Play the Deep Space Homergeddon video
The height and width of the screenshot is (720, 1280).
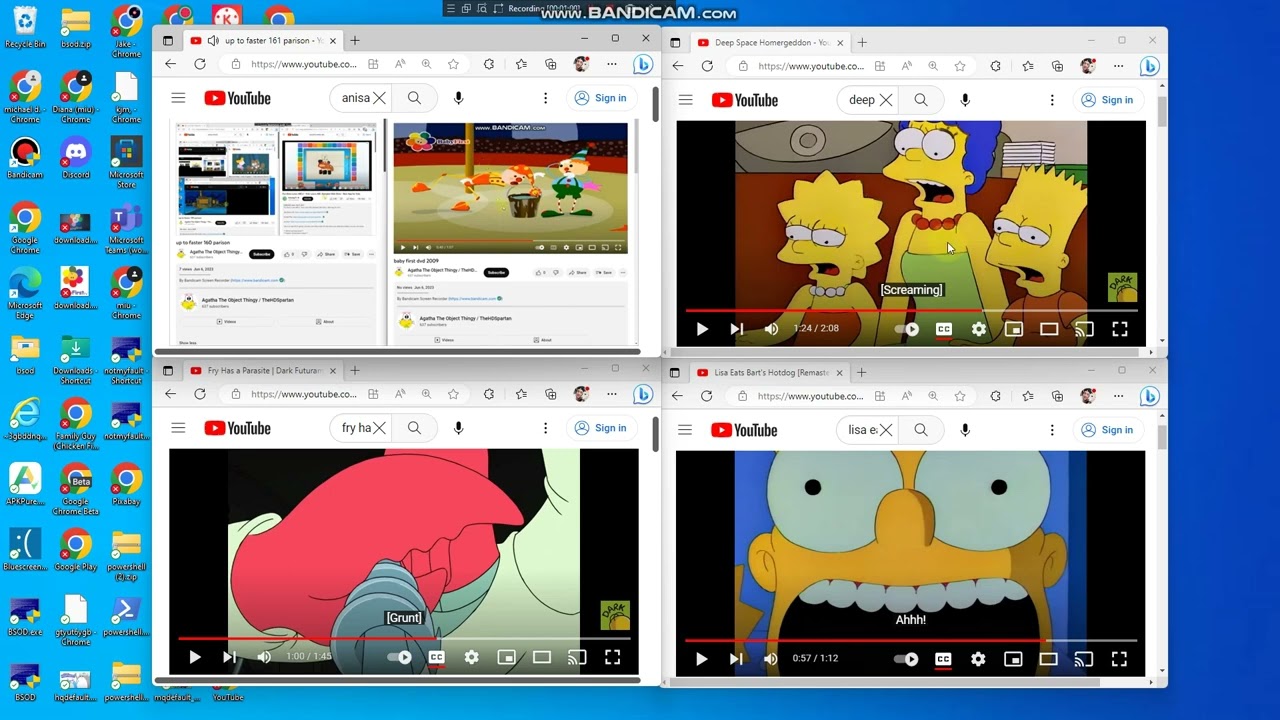(x=702, y=329)
